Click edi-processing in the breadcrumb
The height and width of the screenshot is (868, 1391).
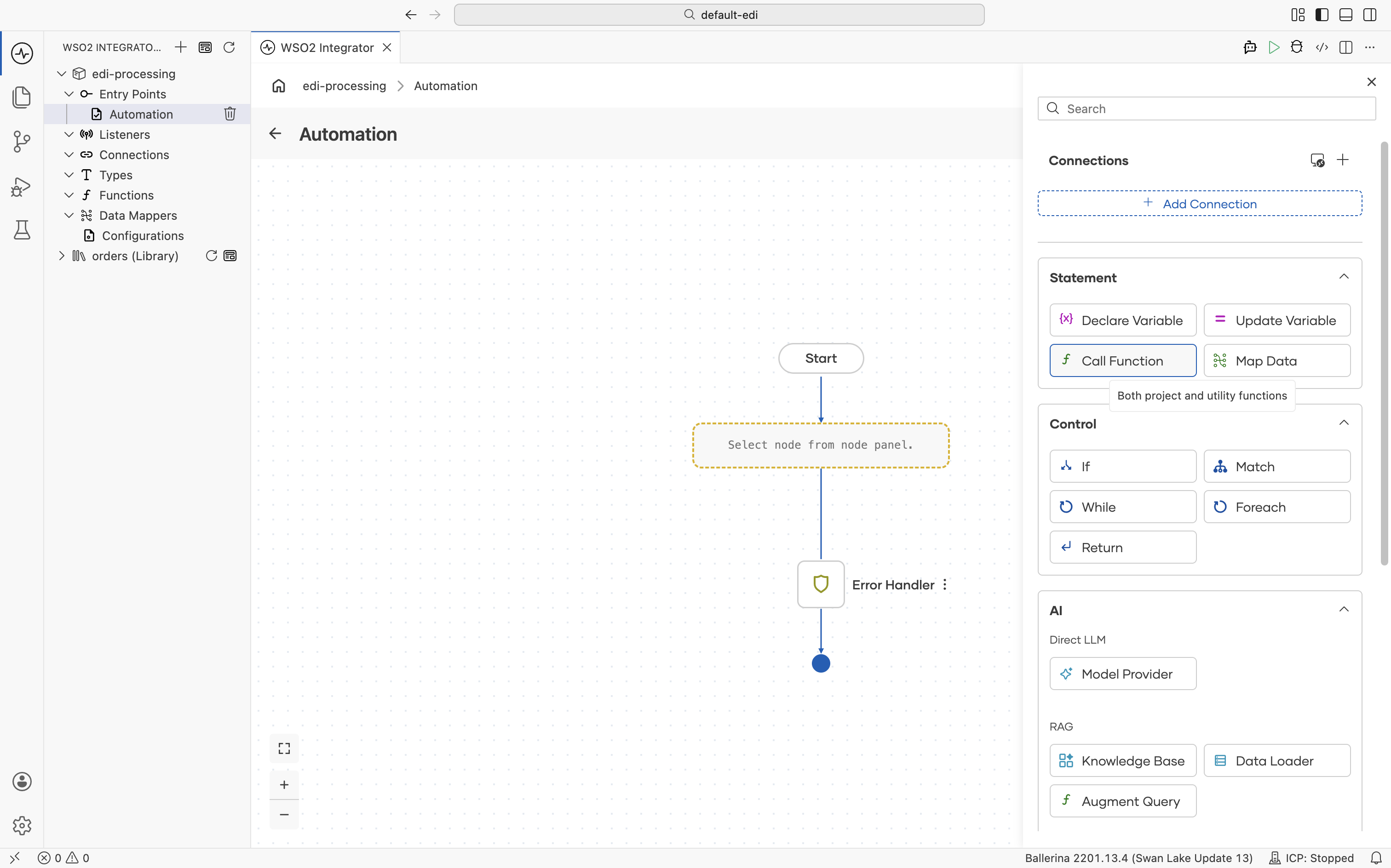(344, 86)
